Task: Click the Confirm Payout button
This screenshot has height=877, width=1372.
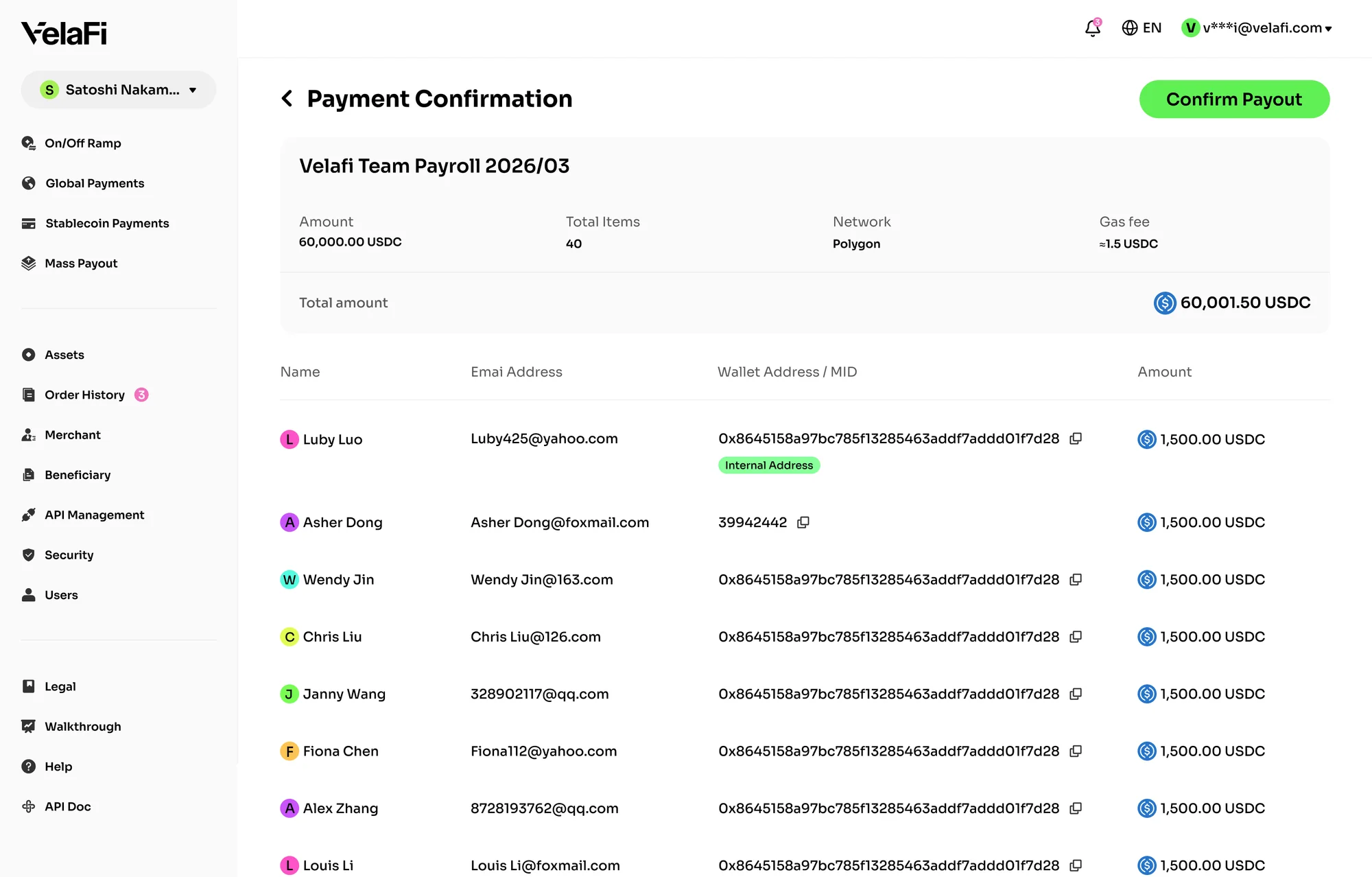Action: (x=1234, y=100)
